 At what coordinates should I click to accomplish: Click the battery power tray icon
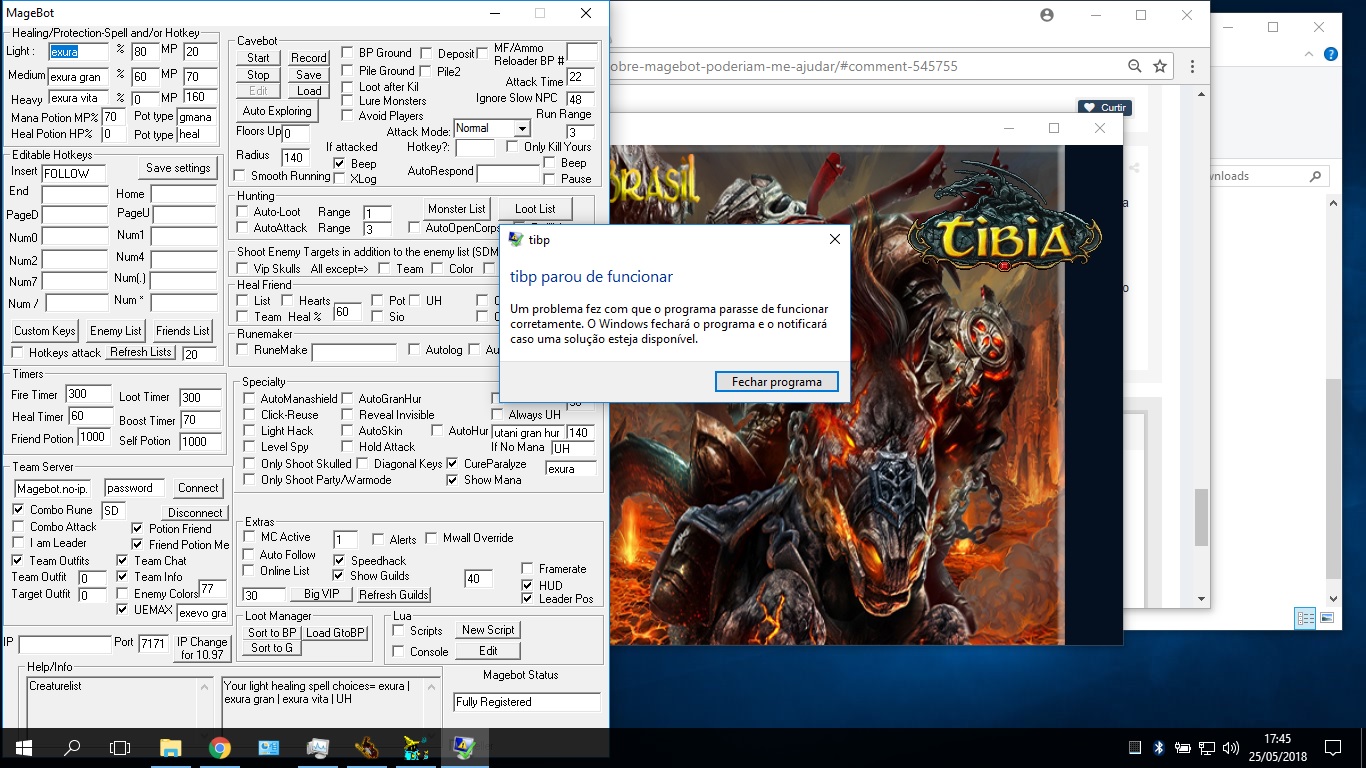coord(1183,747)
